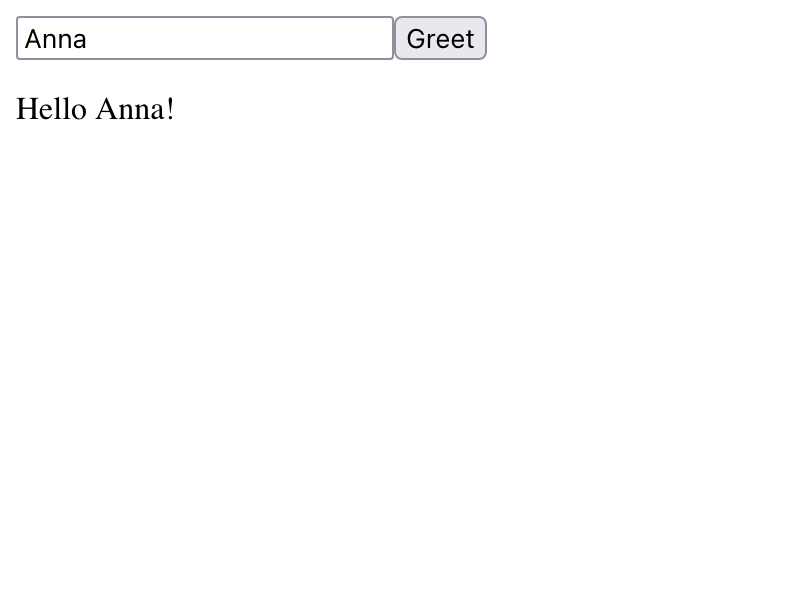Click the name text input field

[205, 38]
